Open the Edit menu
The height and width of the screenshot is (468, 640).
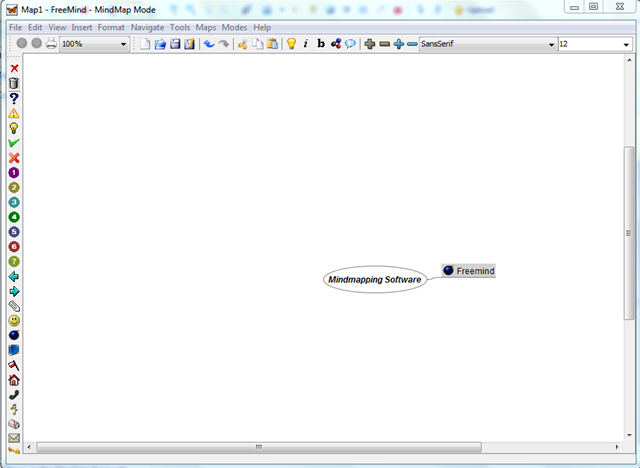[x=35, y=27]
